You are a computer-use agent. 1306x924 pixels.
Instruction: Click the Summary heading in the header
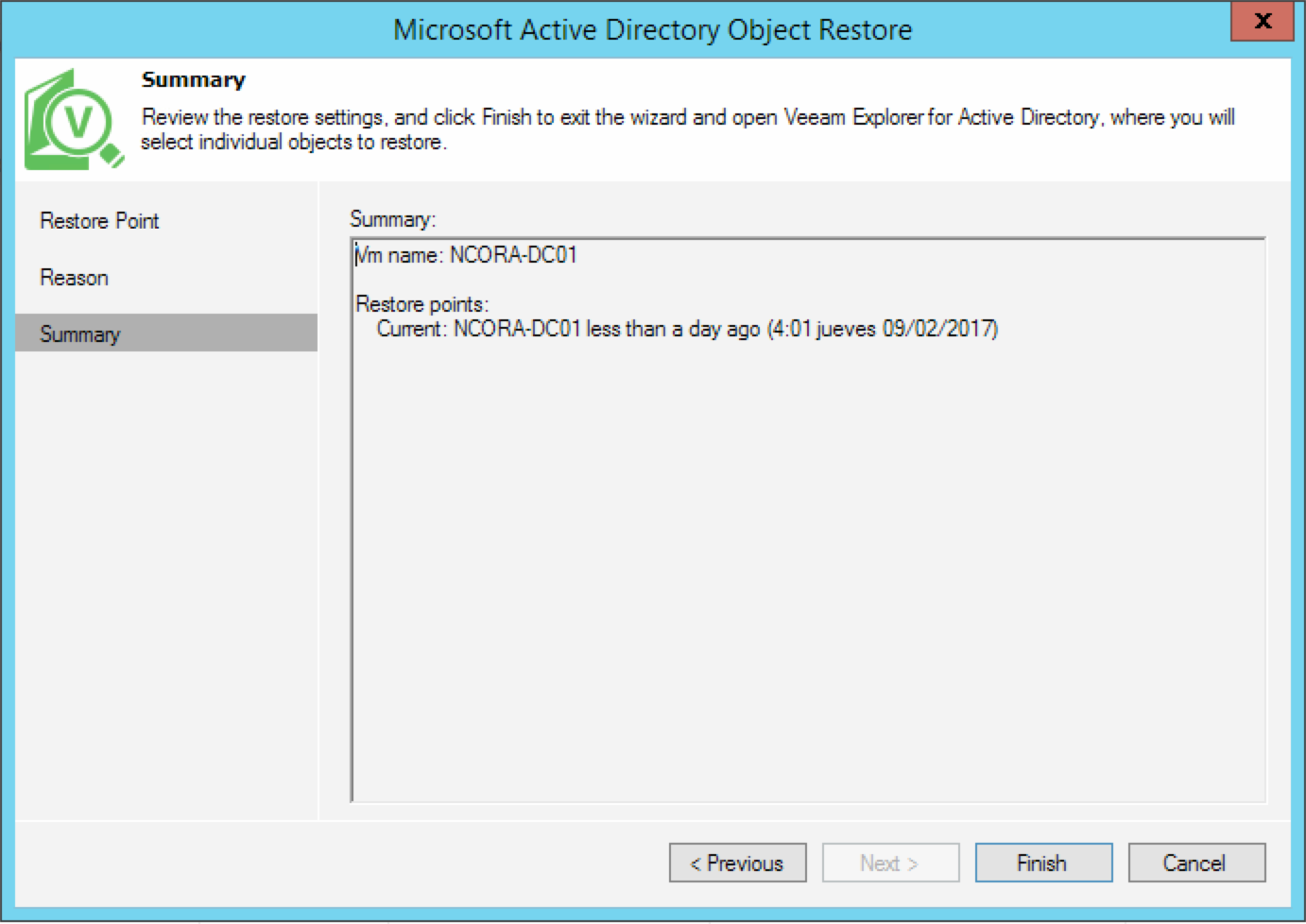[192, 79]
